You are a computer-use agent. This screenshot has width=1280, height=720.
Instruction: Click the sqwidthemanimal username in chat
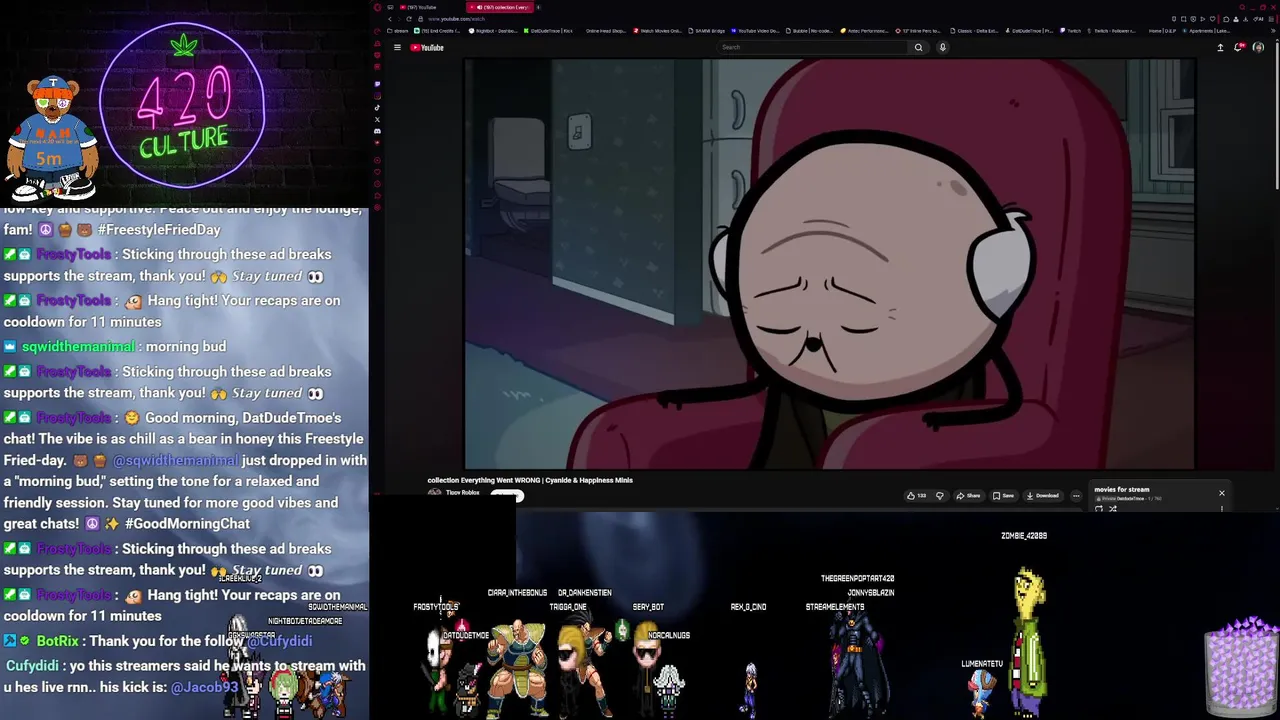(78, 346)
